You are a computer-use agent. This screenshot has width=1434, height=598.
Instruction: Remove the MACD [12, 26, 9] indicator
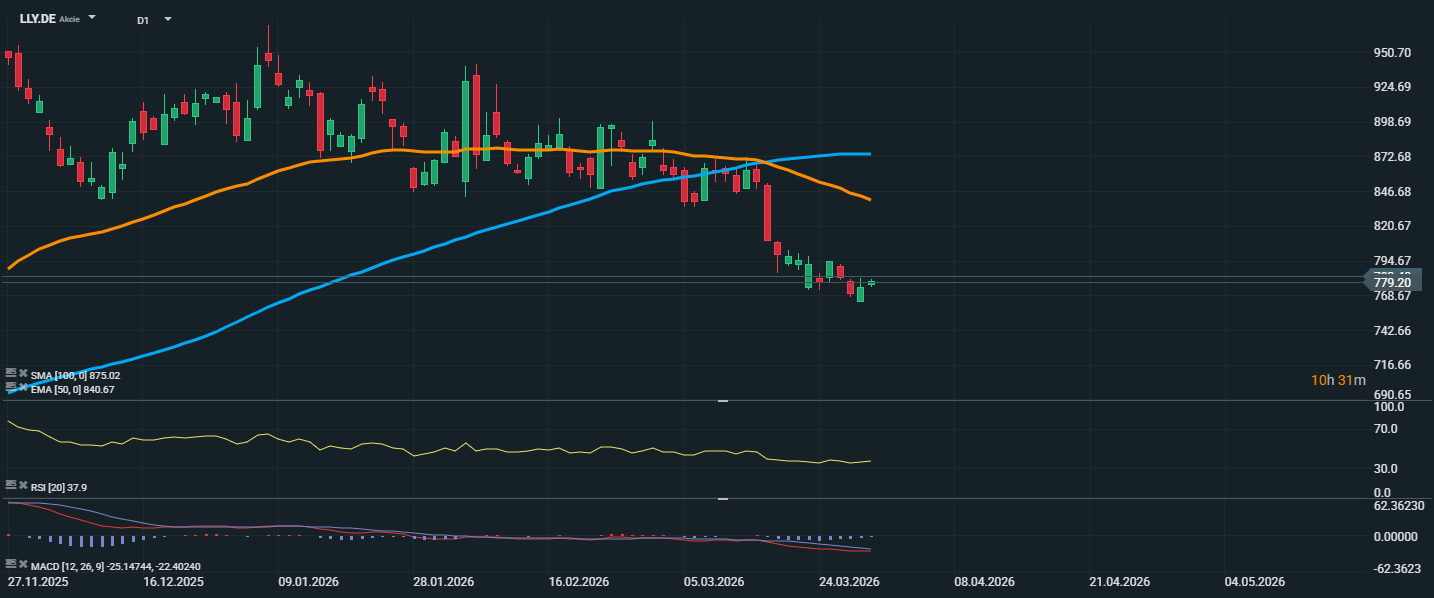coord(22,565)
